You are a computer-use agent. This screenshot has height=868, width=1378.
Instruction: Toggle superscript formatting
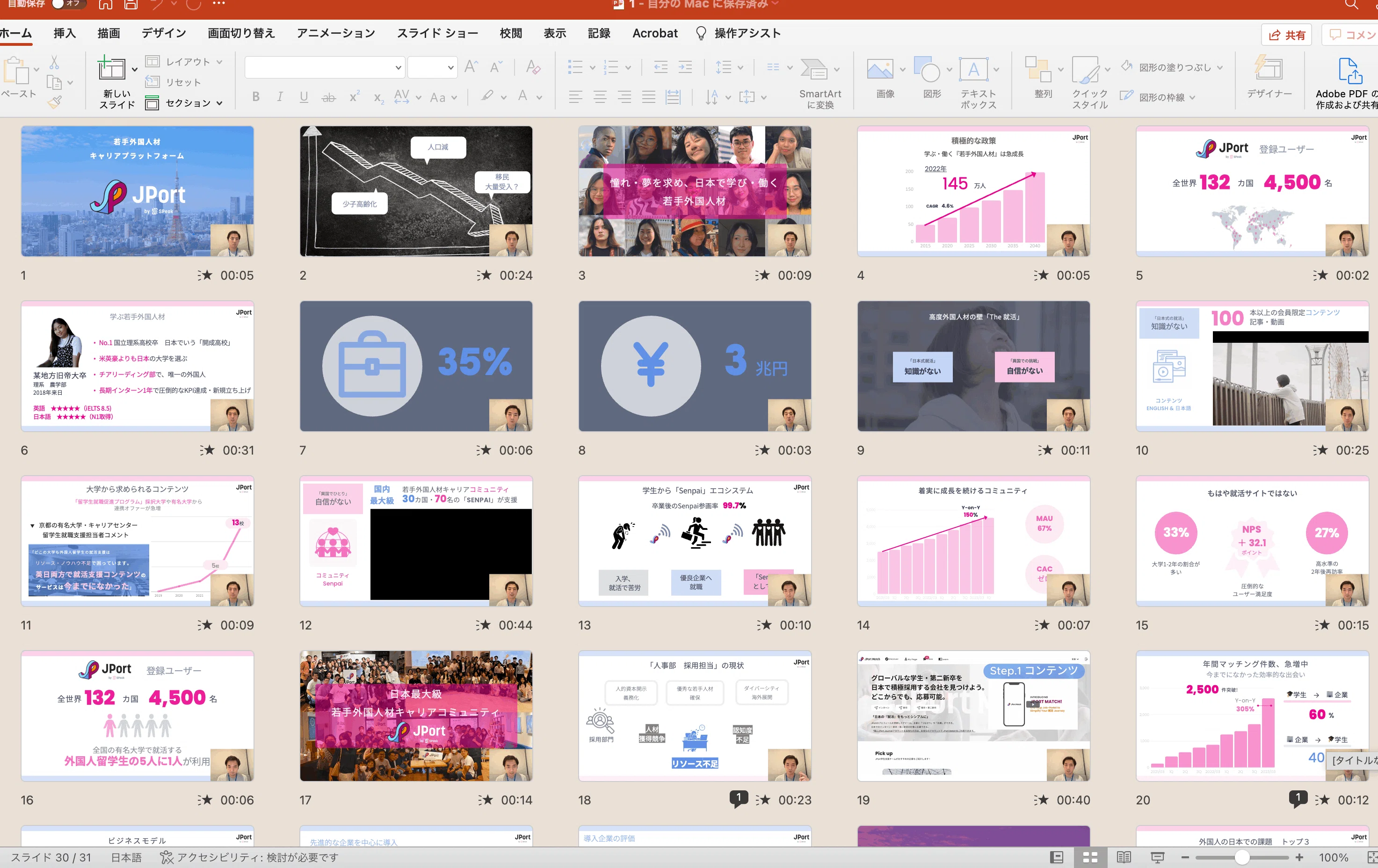[x=354, y=96]
